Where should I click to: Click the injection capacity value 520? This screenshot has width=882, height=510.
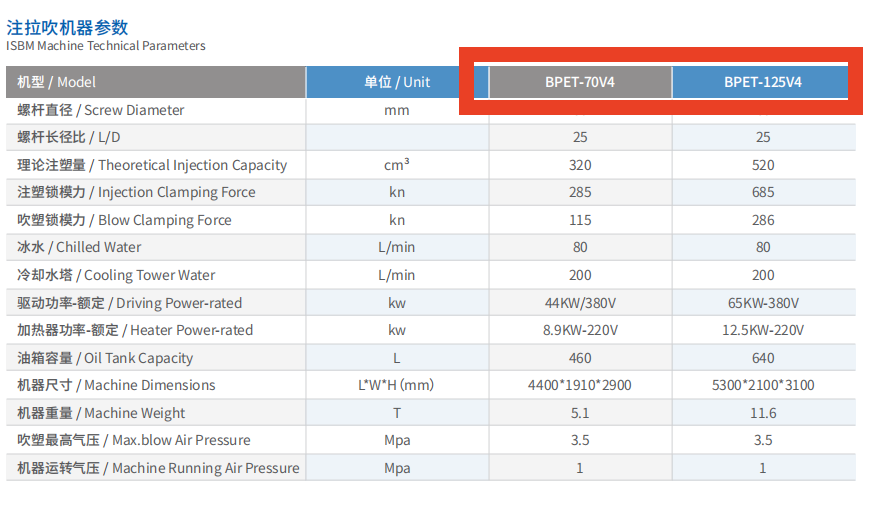(763, 165)
